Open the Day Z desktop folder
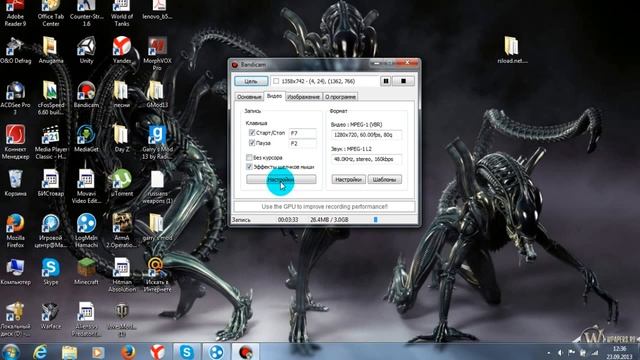 pyautogui.click(x=122, y=139)
